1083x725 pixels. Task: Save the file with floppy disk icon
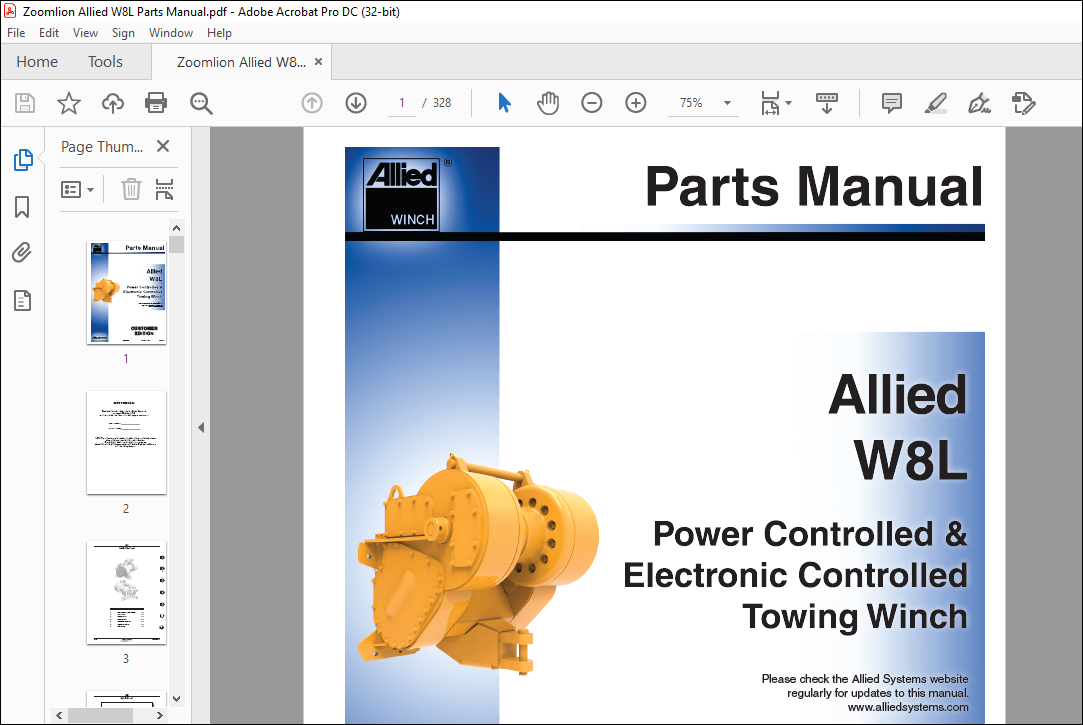(x=25, y=104)
